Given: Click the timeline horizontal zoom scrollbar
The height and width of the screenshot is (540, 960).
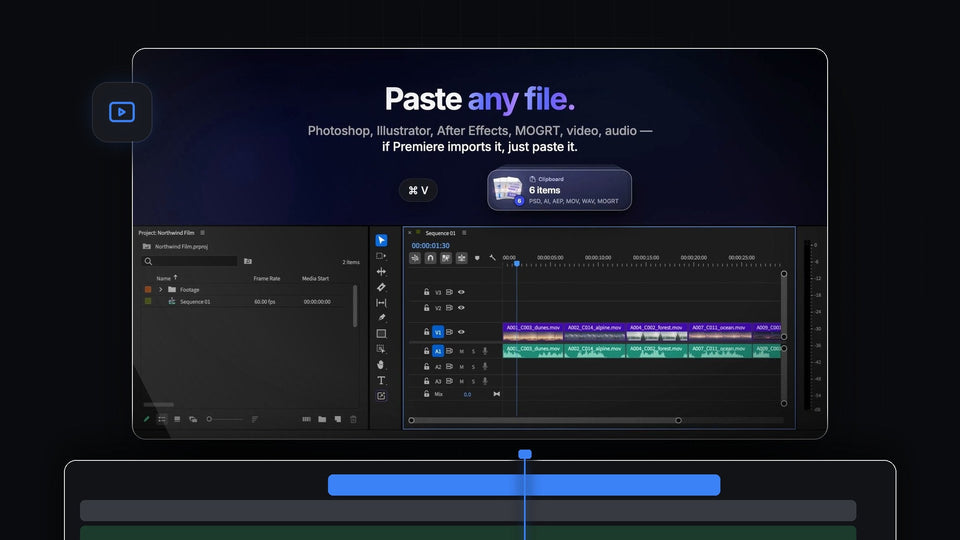Looking at the screenshot, I should (x=545, y=420).
